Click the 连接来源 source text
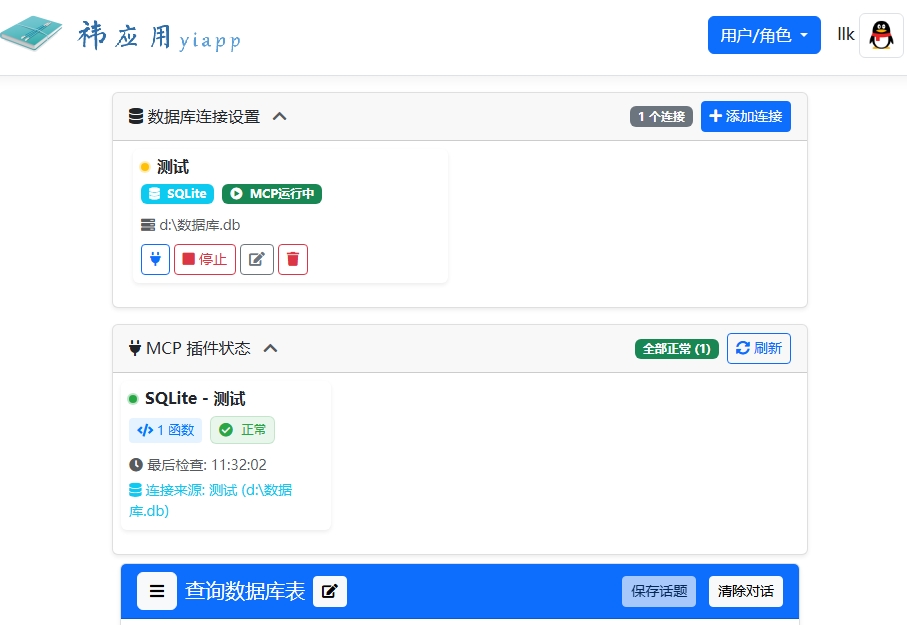 click(211, 501)
